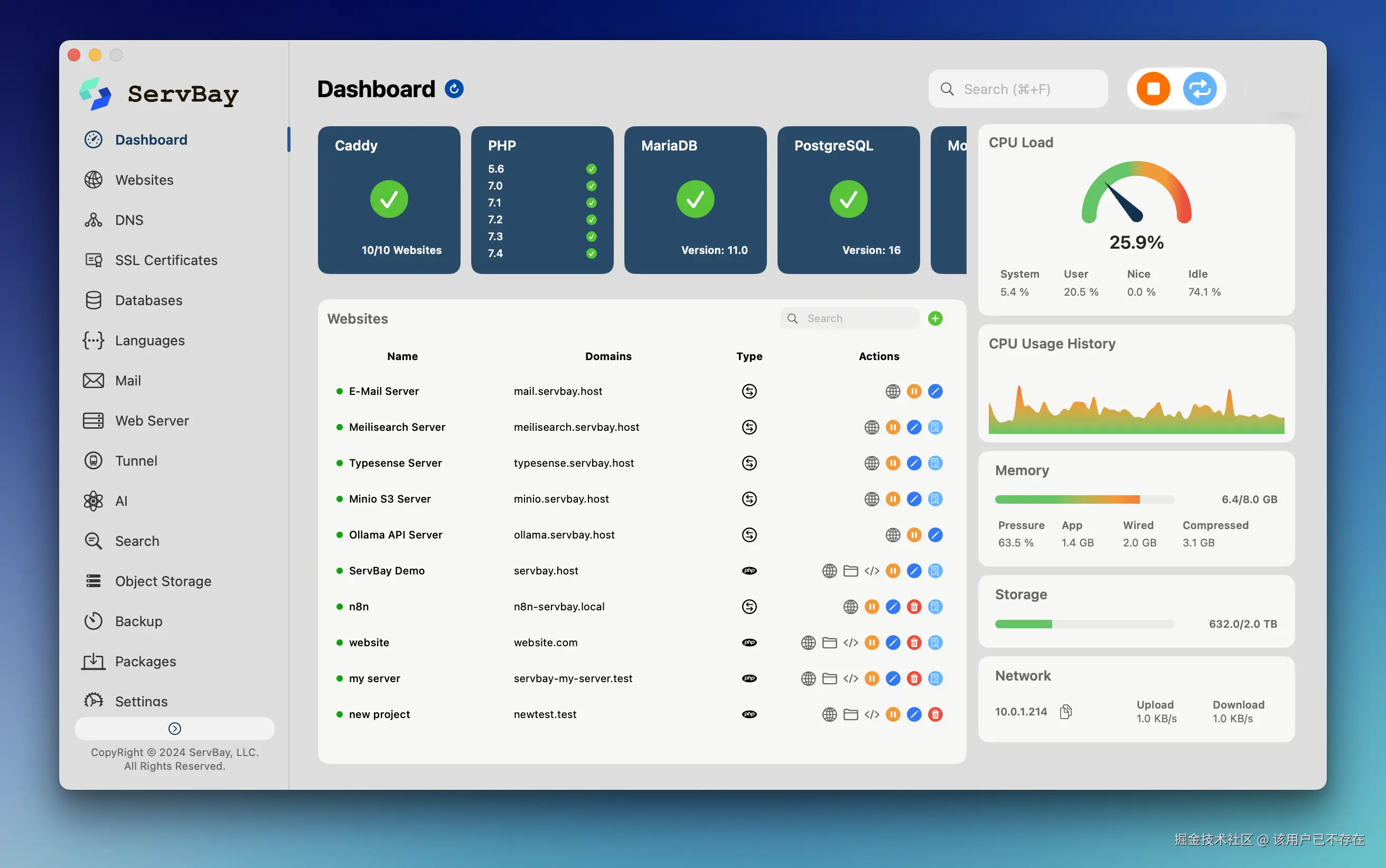Viewport: 1386px width, 868px height.
Task: Click the orange stop-all-services button
Action: point(1153,89)
